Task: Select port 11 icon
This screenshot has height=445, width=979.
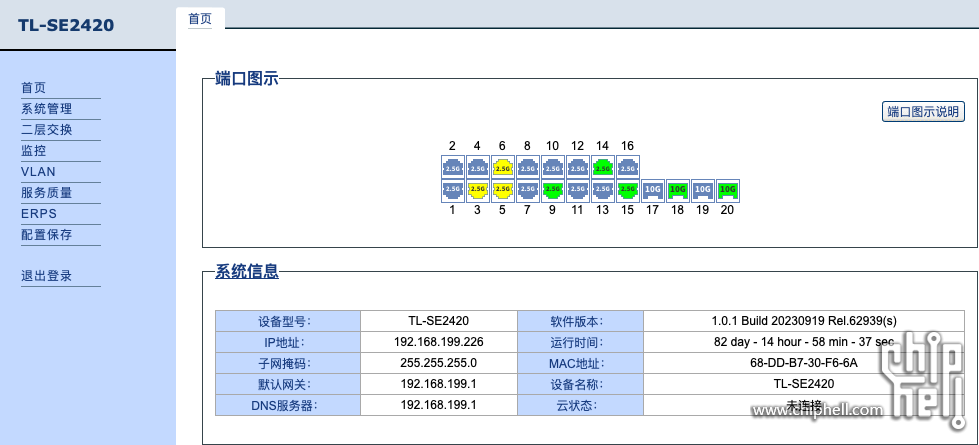Action: [x=578, y=190]
